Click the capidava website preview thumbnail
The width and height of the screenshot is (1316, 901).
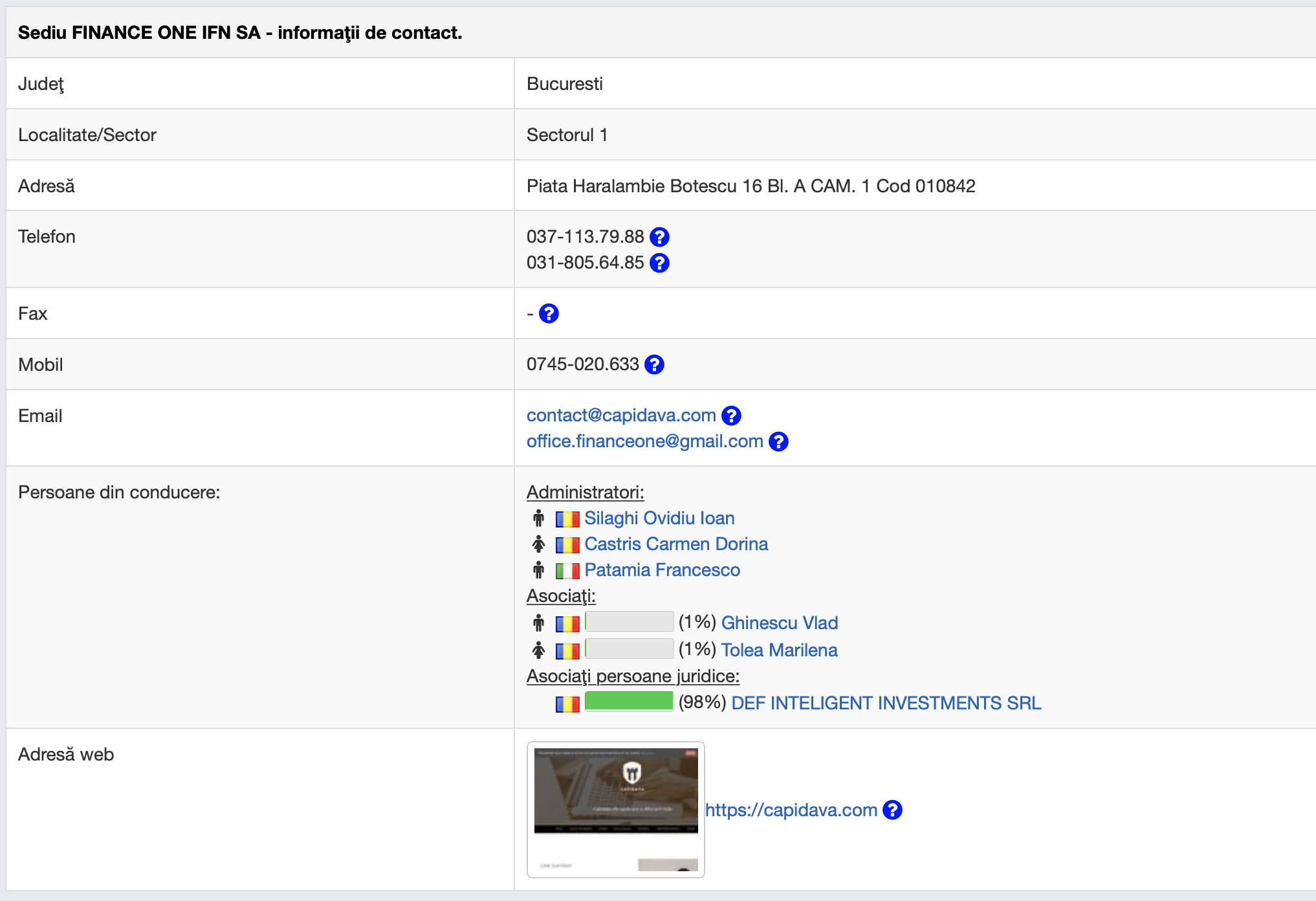[615, 809]
